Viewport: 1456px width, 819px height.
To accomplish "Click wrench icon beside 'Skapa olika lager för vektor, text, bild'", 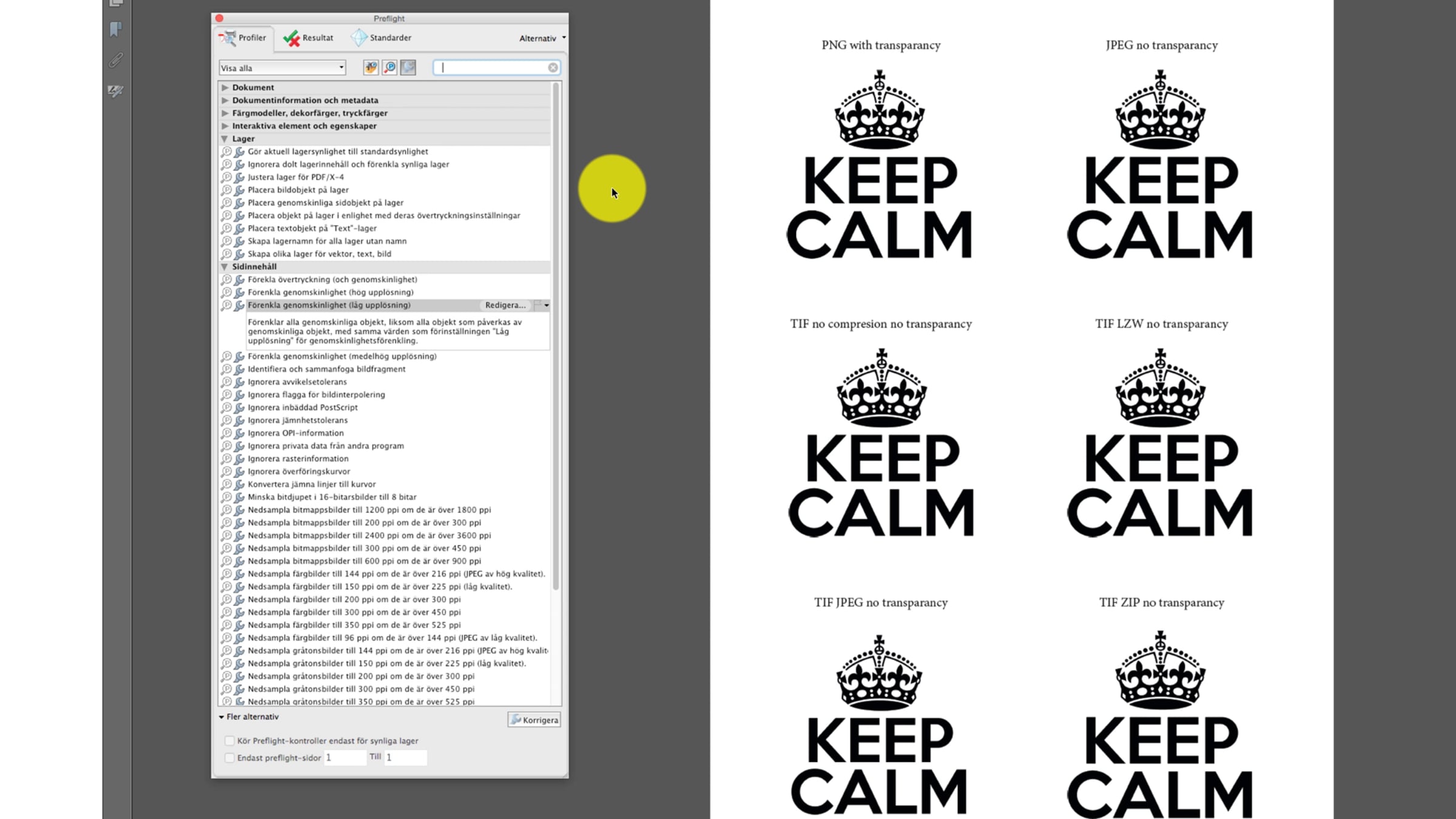I will [x=240, y=254].
